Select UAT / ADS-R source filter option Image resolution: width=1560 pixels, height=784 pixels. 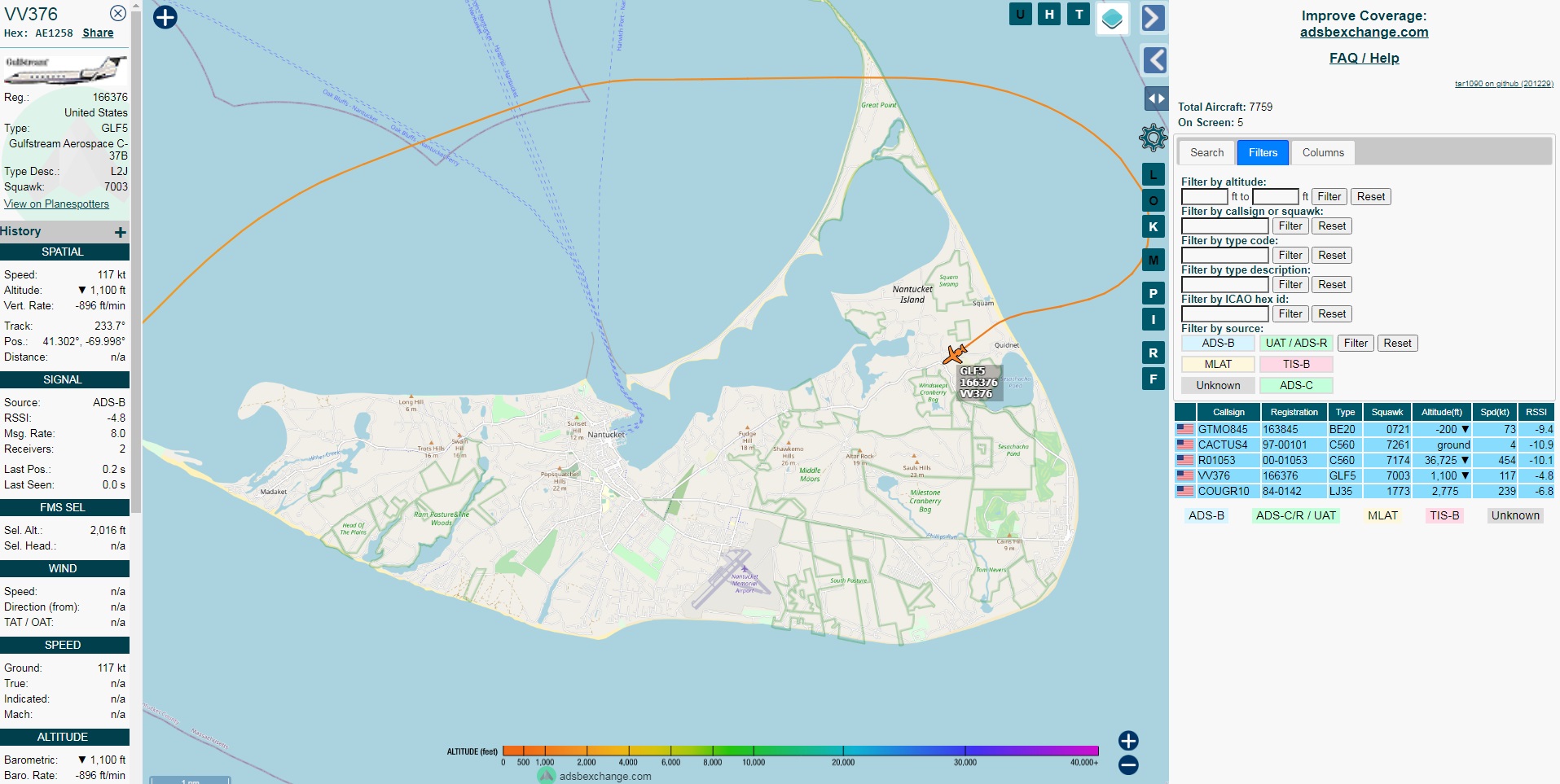pyautogui.click(x=1296, y=344)
